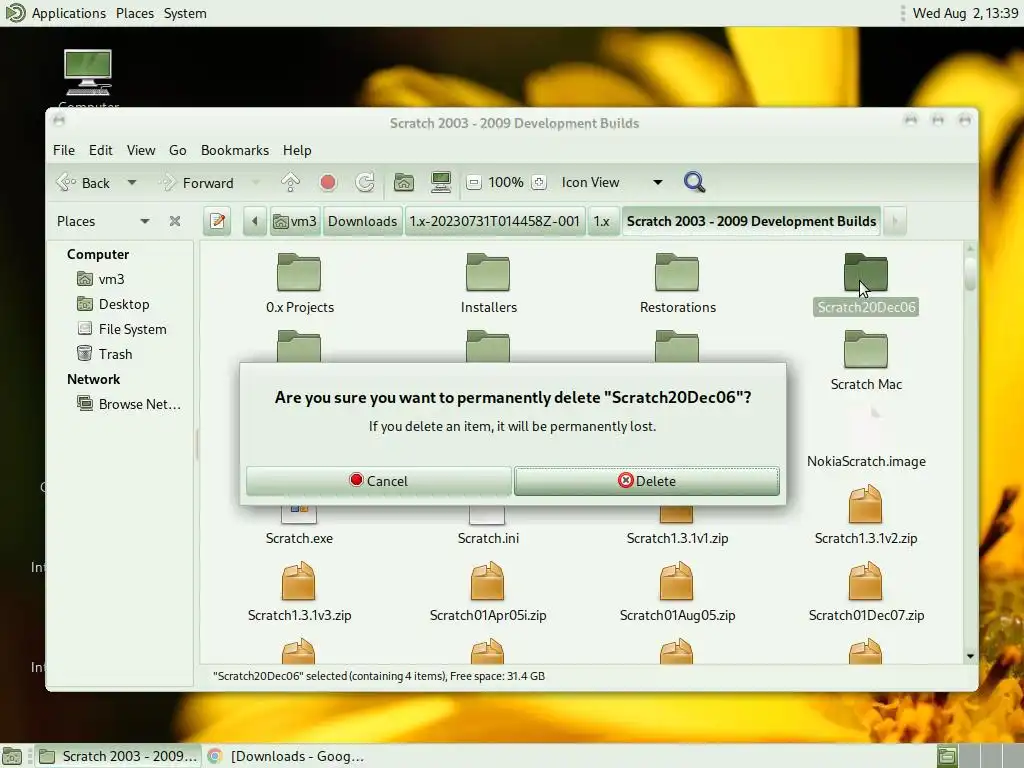Confirm deletion with the Delete button
Viewport: 1024px width, 768px height.
[647, 481]
